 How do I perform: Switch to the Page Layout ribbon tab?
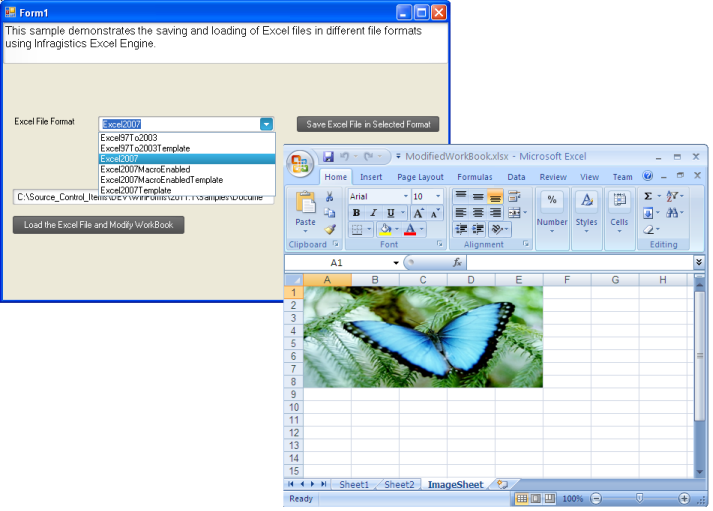420,177
